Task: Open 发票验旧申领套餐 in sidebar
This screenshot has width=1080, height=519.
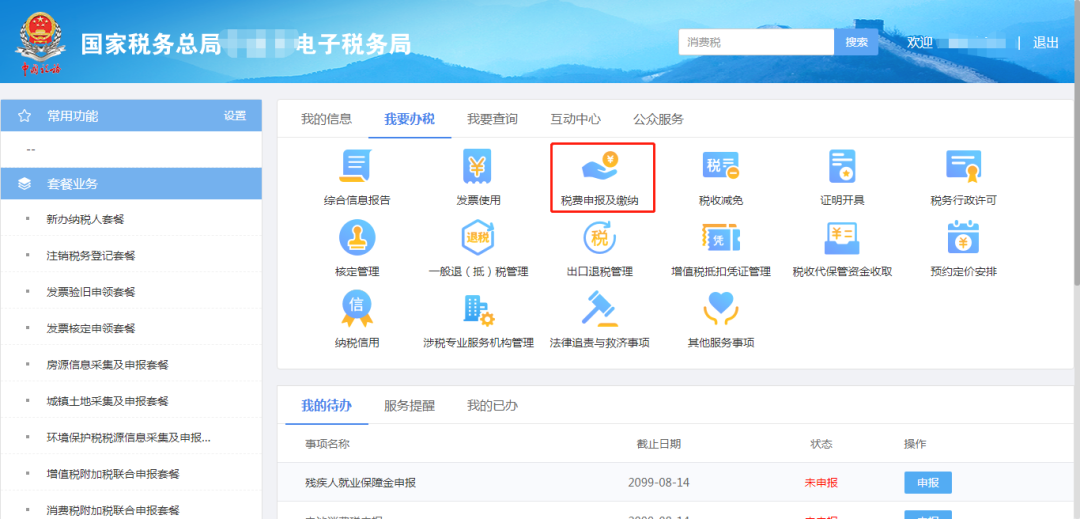Action: [91, 292]
